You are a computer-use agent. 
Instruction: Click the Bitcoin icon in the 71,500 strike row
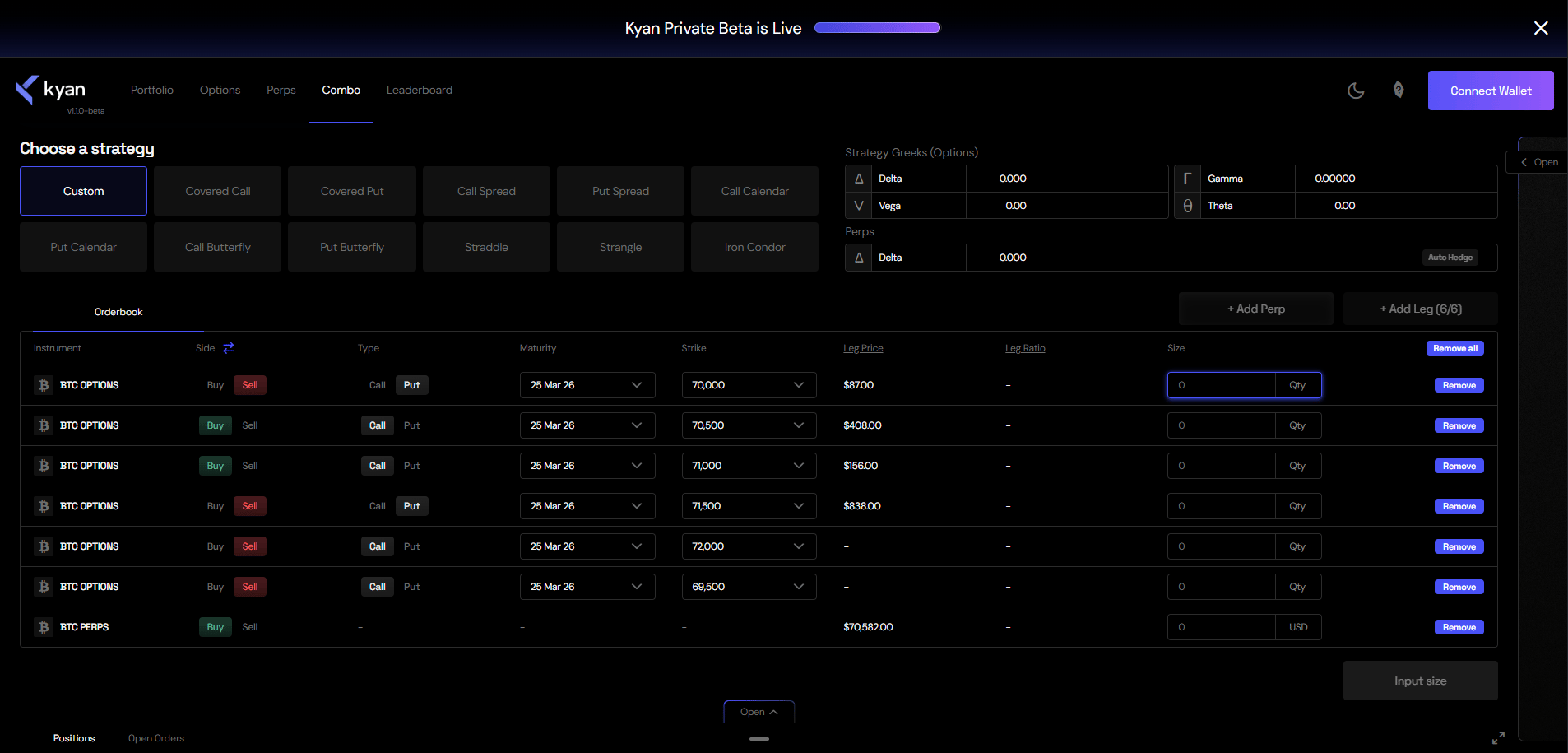[44, 506]
